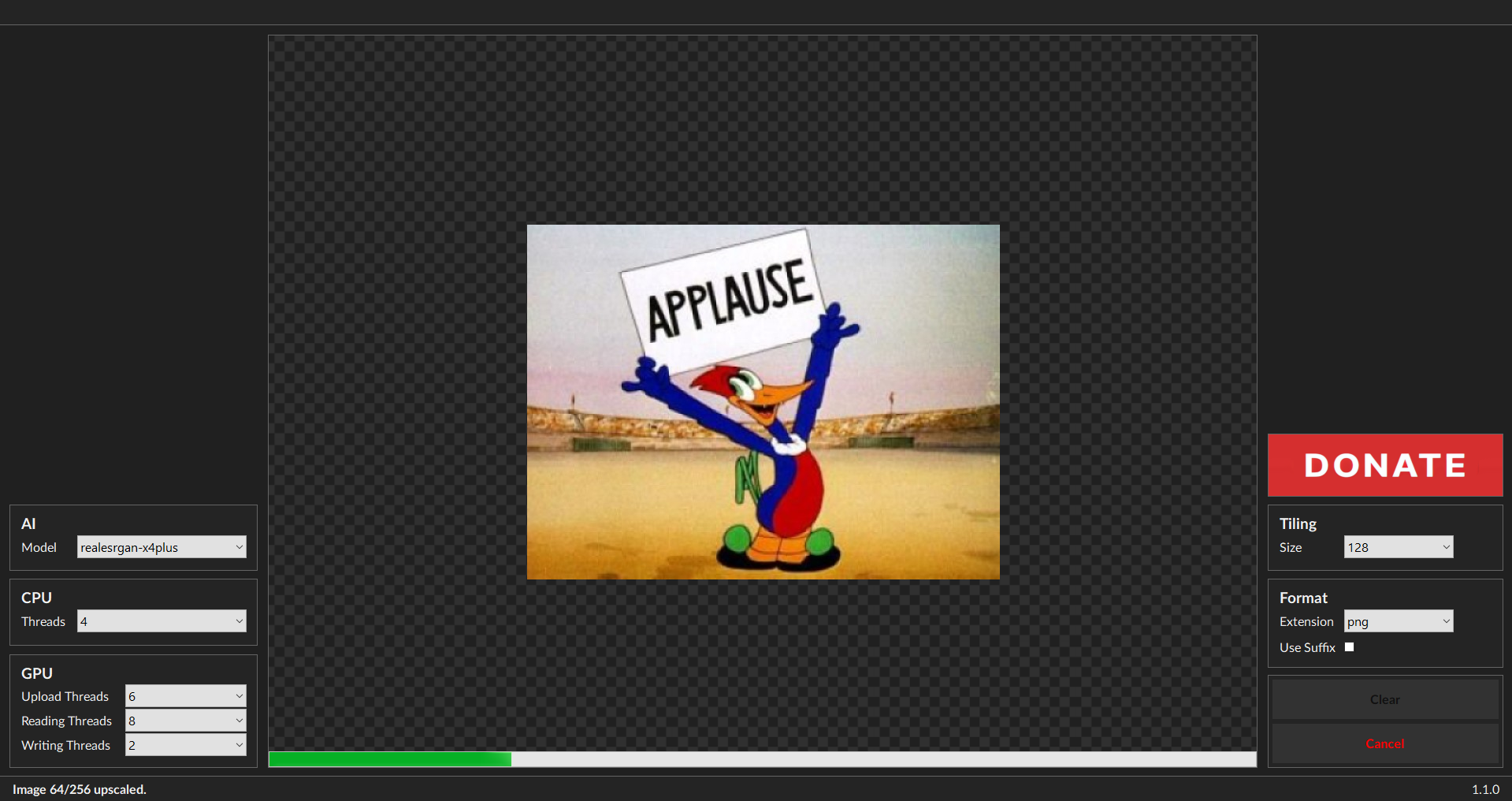1512x801 pixels.
Task: Click the Writing Threads label
Action: [x=65, y=745]
